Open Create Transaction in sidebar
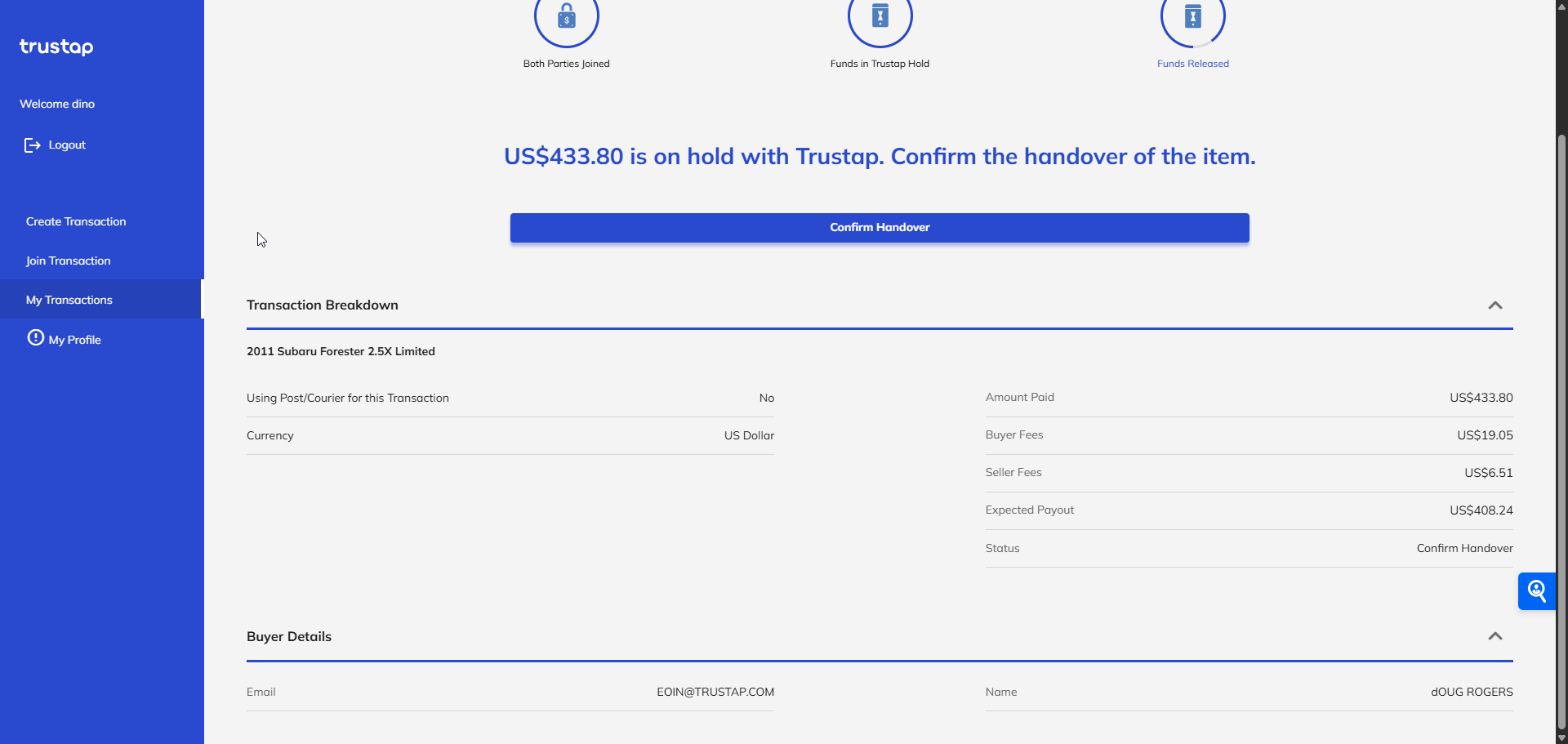The image size is (1568, 744). [x=76, y=221]
